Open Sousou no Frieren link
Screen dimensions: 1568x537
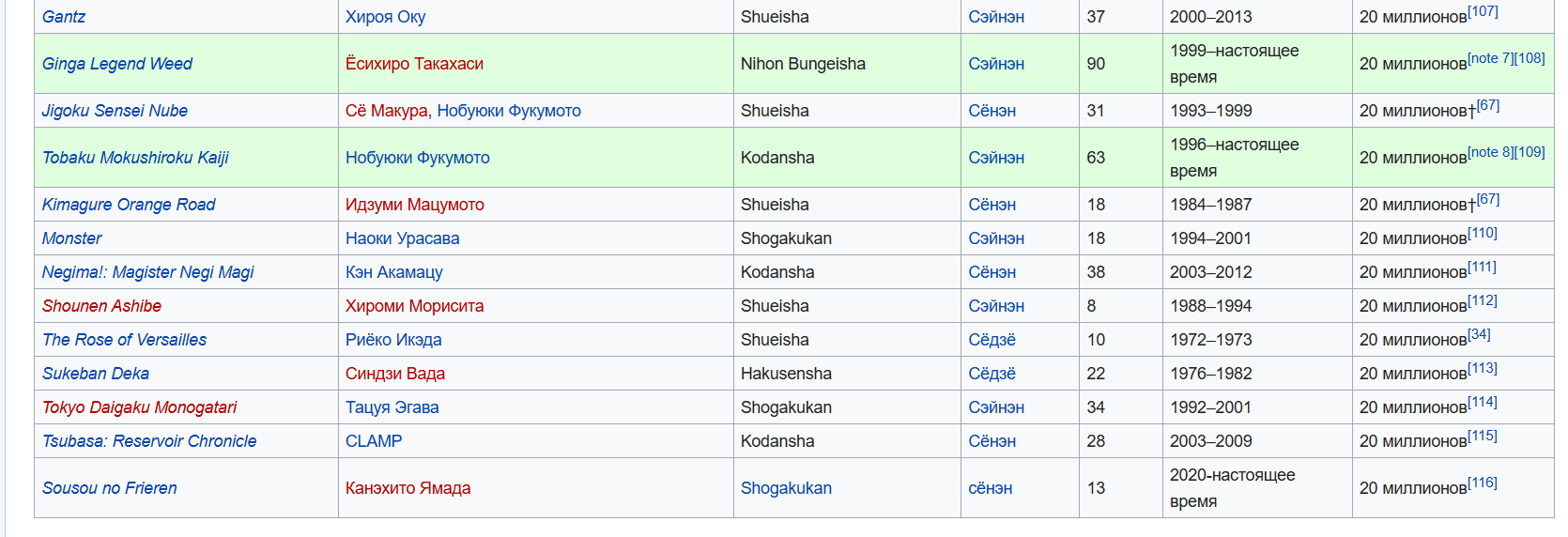(110, 488)
